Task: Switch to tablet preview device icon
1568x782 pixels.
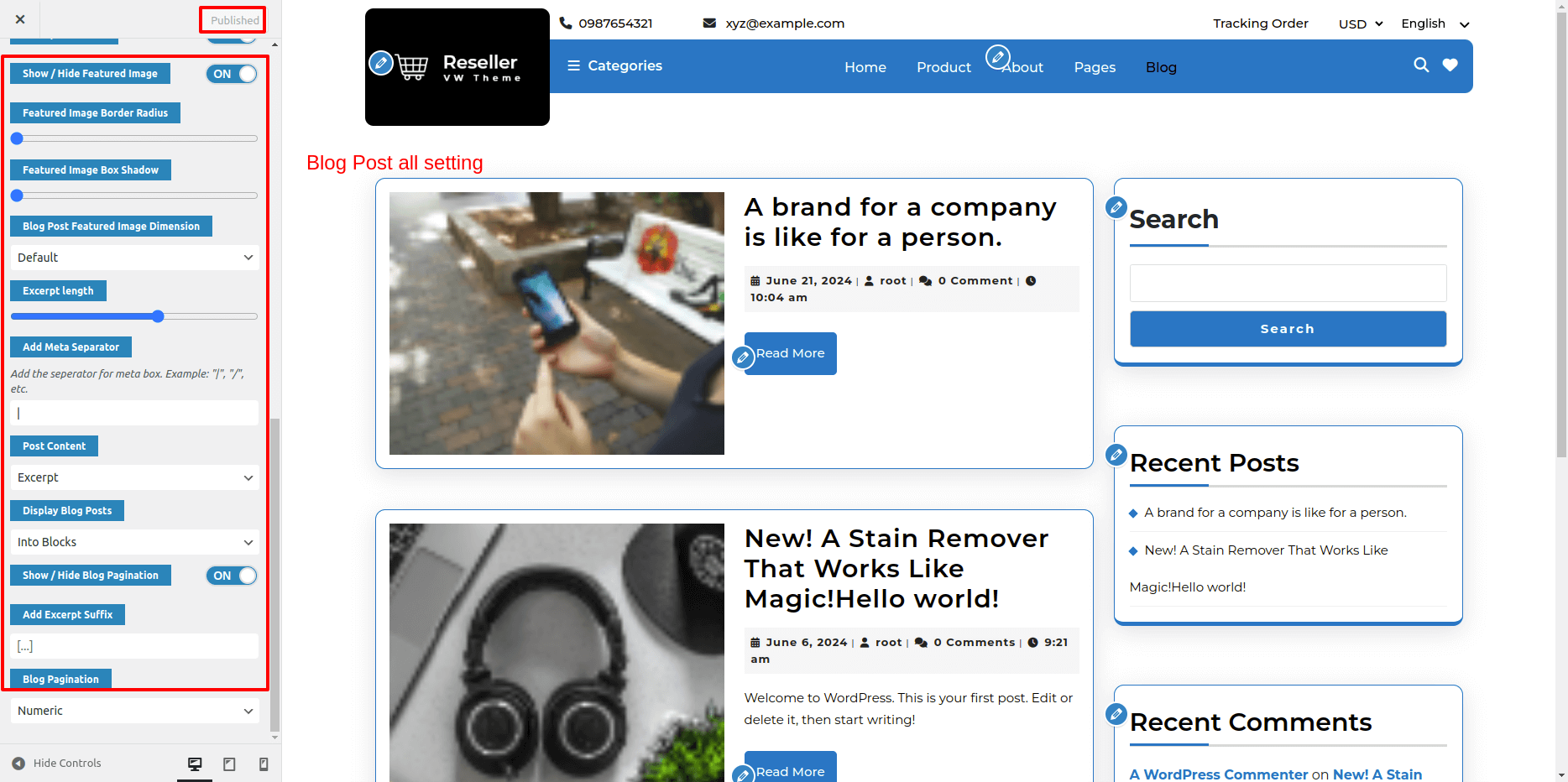Action: tap(229, 764)
